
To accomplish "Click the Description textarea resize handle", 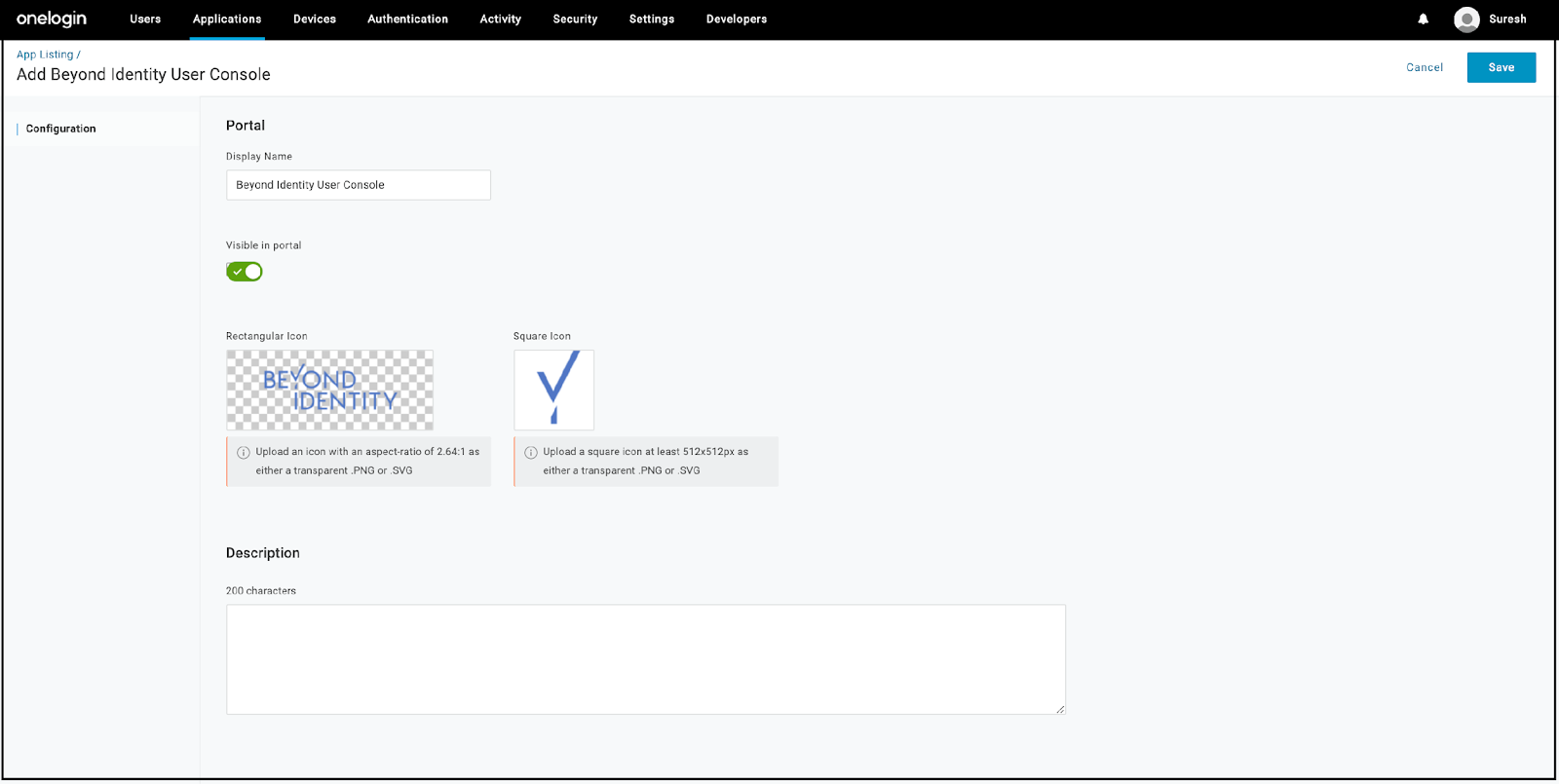I will [x=1060, y=709].
